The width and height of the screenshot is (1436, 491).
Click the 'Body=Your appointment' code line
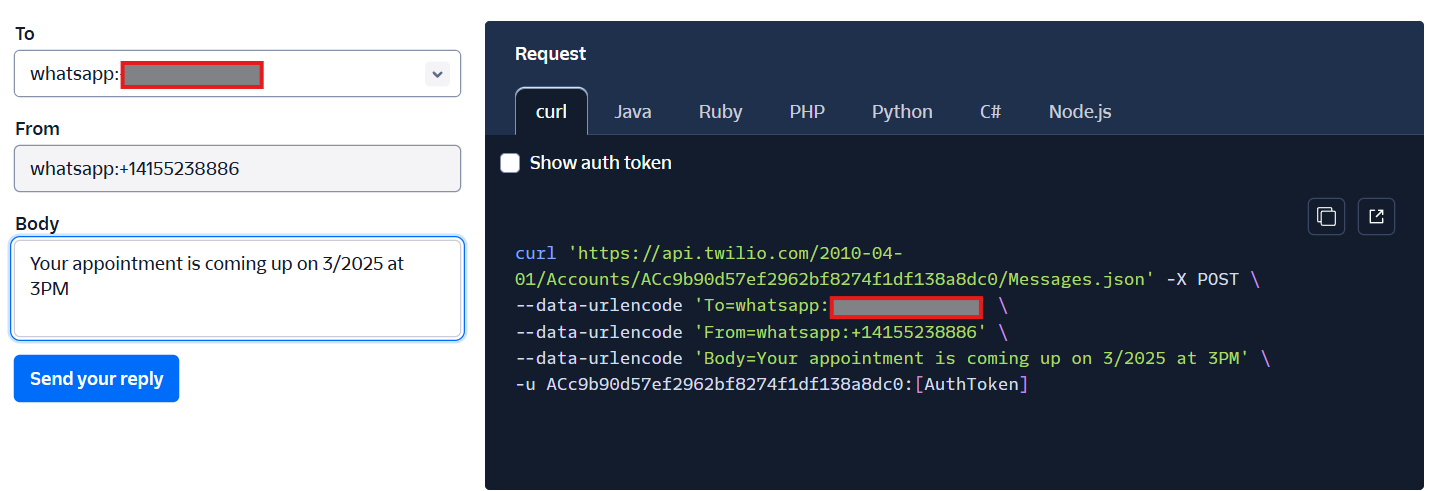pos(893,358)
